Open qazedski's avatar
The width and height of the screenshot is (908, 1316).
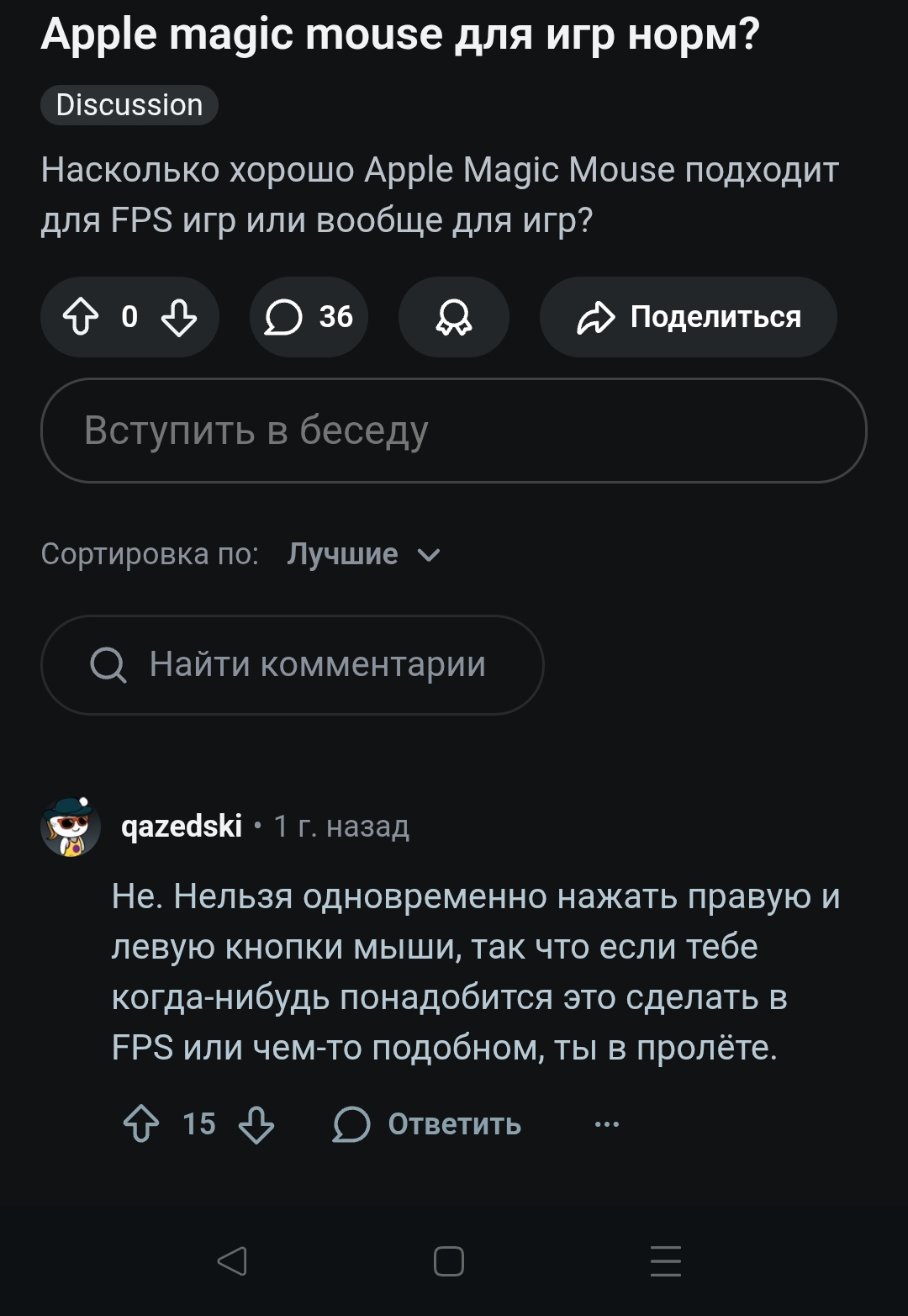pyautogui.click(x=71, y=827)
